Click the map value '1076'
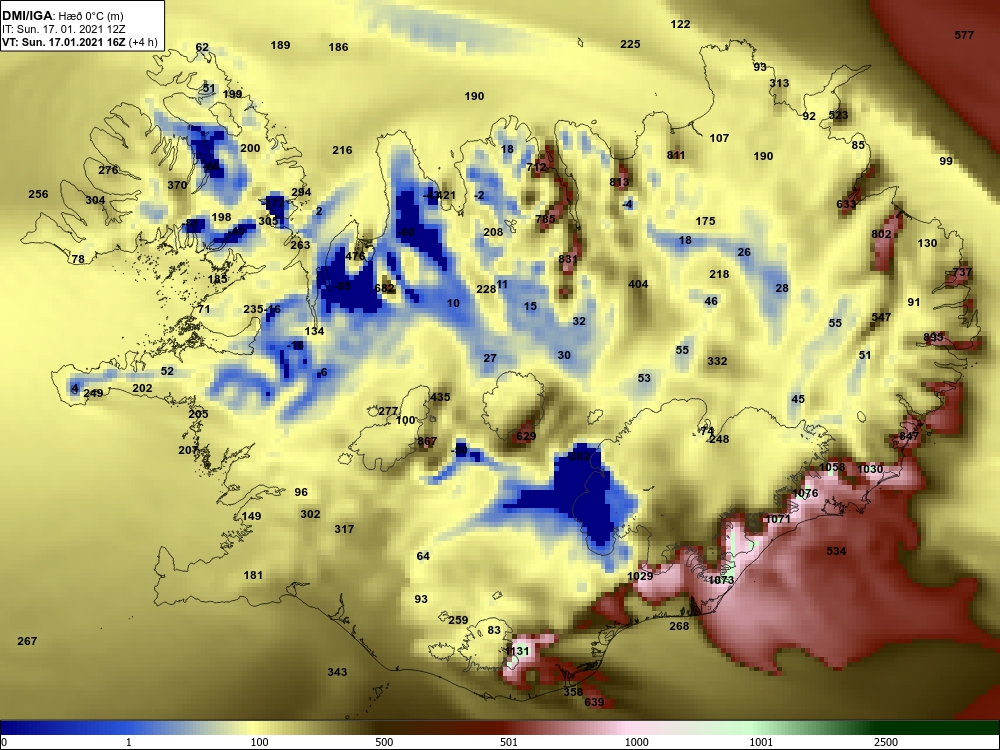This screenshot has height=750, width=1000. pos(805,494)
